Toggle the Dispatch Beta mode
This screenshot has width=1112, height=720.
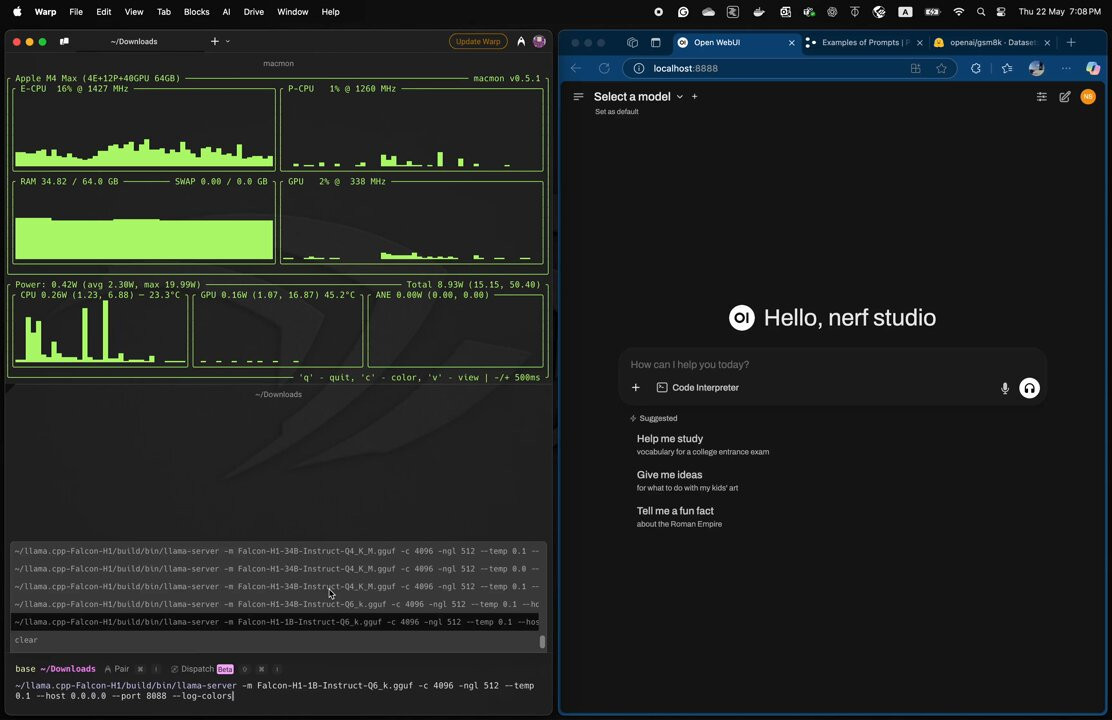coord(202,669)
